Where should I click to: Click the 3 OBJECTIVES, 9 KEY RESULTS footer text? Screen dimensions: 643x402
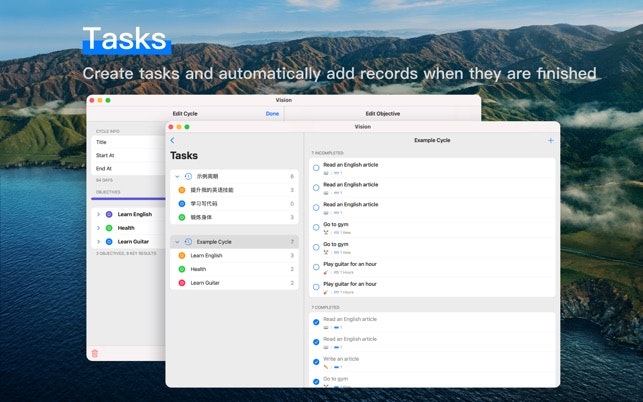(x=126, y=254)
